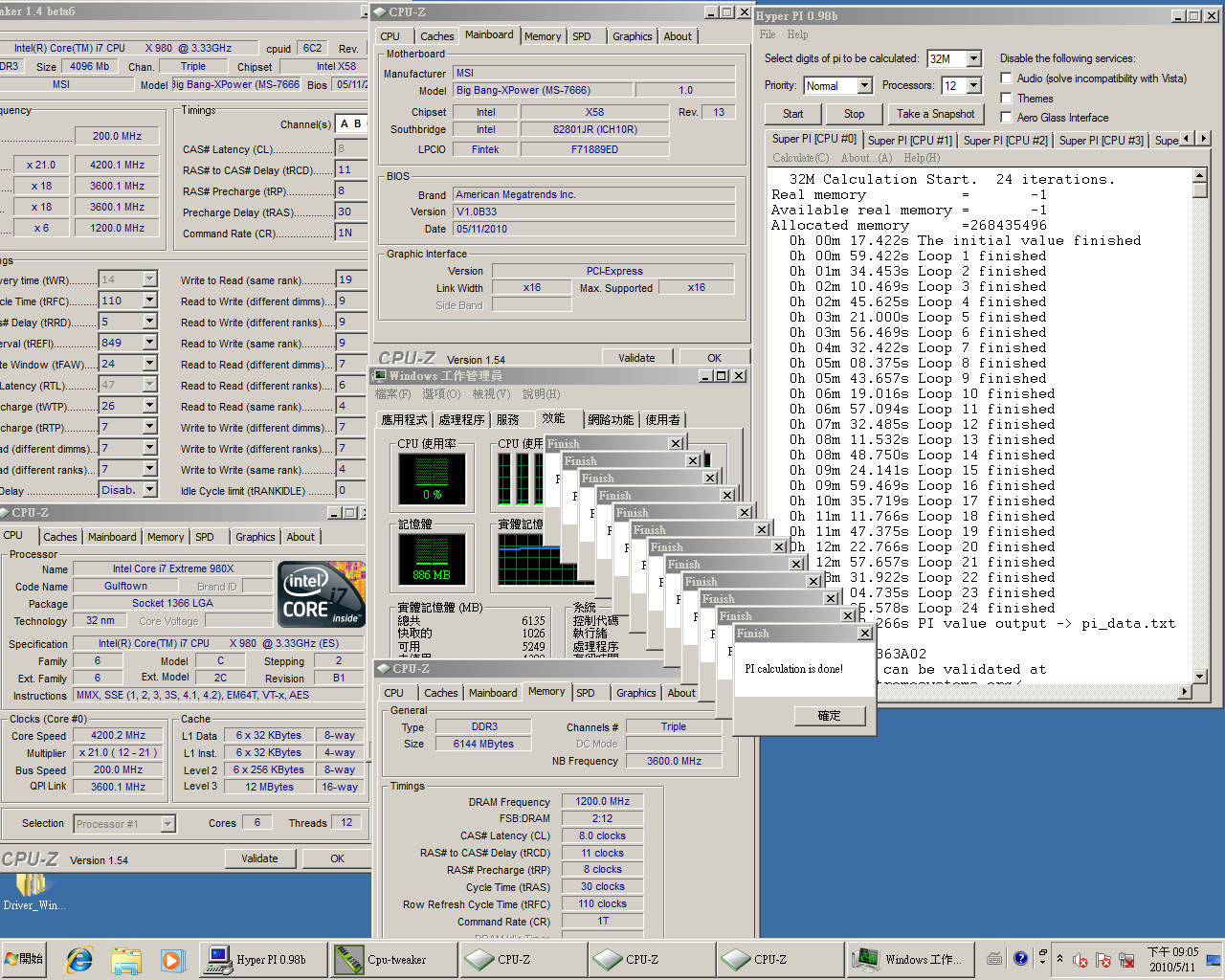Image resolution: width=1225 pixels, height=980 pixels.
Task: Open the Hyper PI File menu
Action: 768,34
